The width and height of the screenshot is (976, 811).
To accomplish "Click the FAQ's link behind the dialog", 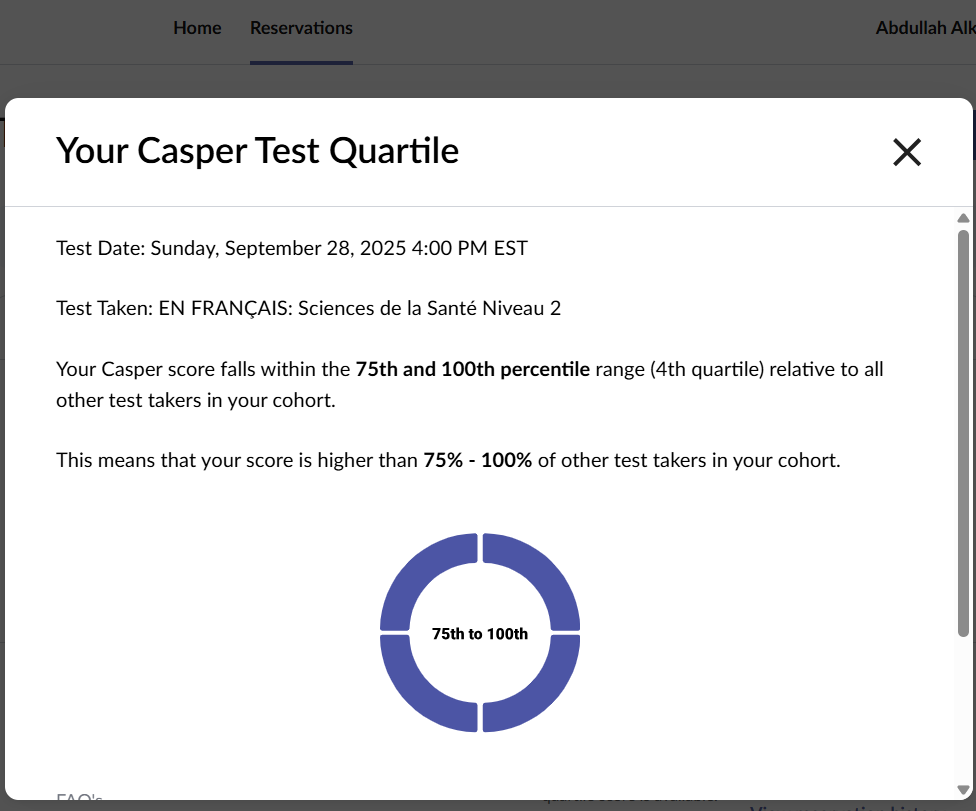I will (79, 799).
